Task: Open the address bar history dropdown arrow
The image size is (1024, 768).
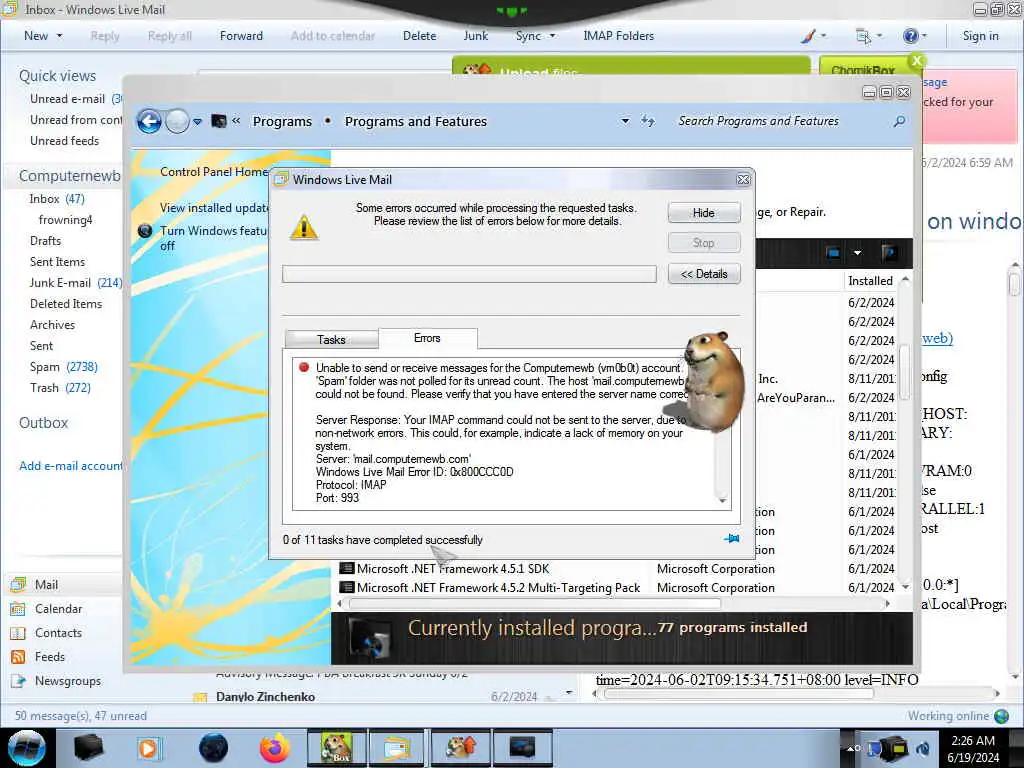Action: click(625, 121)
